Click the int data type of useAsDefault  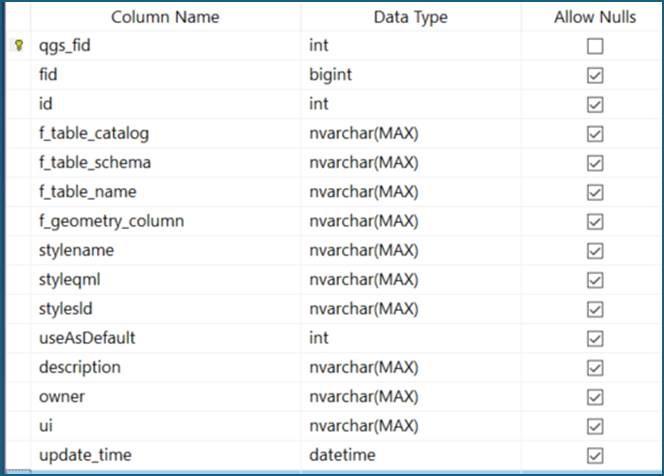(x=411, y=338)
